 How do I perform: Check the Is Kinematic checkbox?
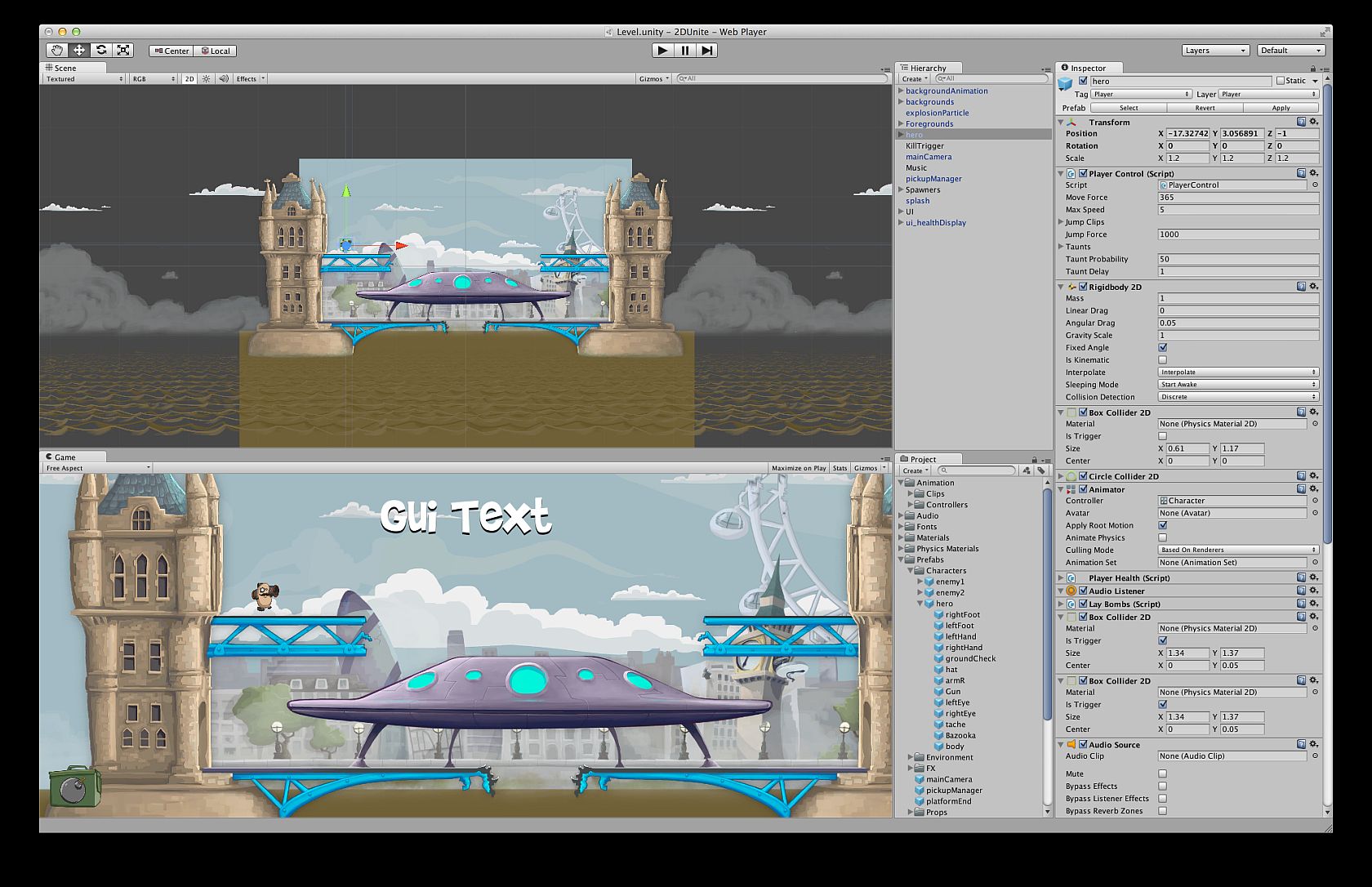click(x=1163, y=360)
